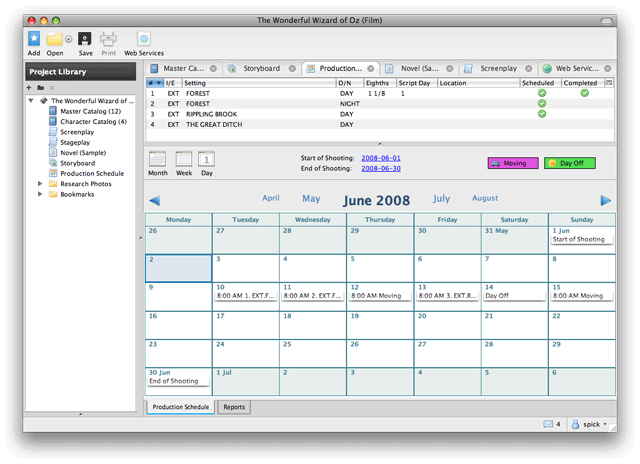640x464 pixels.
Task: Expand the Research Photos folder
Action: pos(40,184)
